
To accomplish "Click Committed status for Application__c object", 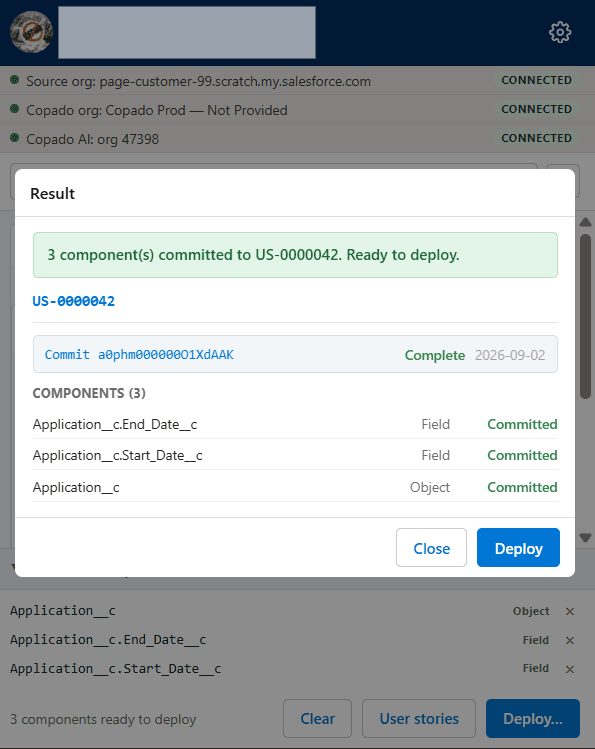I will [522, 487].
